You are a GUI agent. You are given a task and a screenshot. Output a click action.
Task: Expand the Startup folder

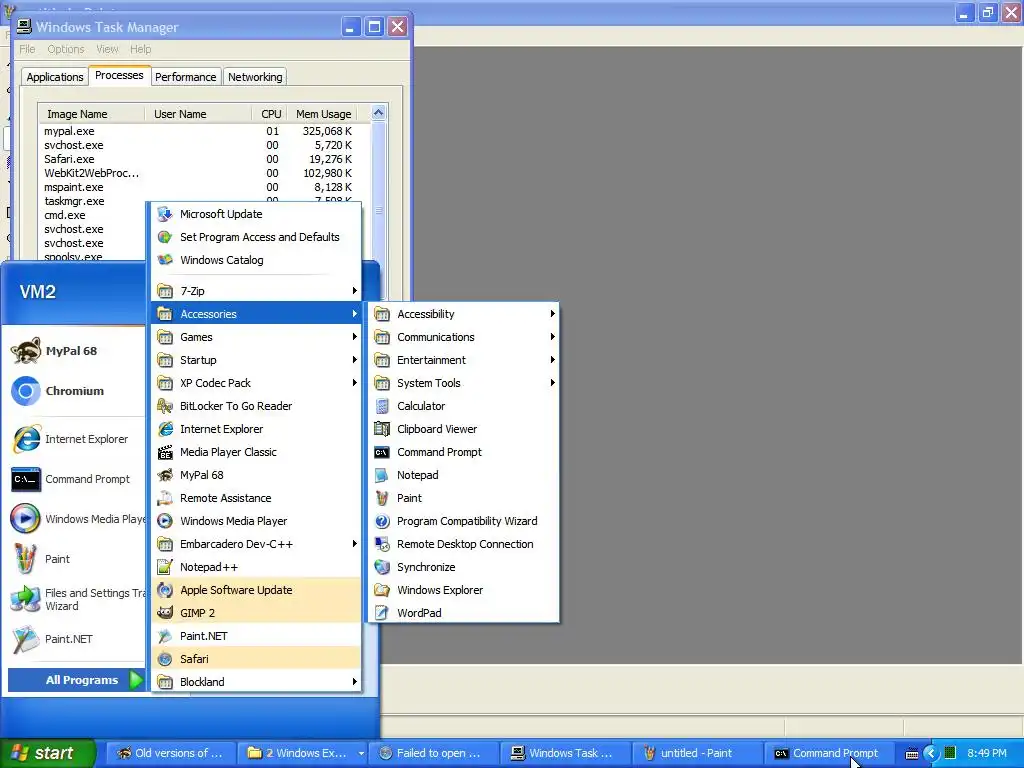point(256,360)
